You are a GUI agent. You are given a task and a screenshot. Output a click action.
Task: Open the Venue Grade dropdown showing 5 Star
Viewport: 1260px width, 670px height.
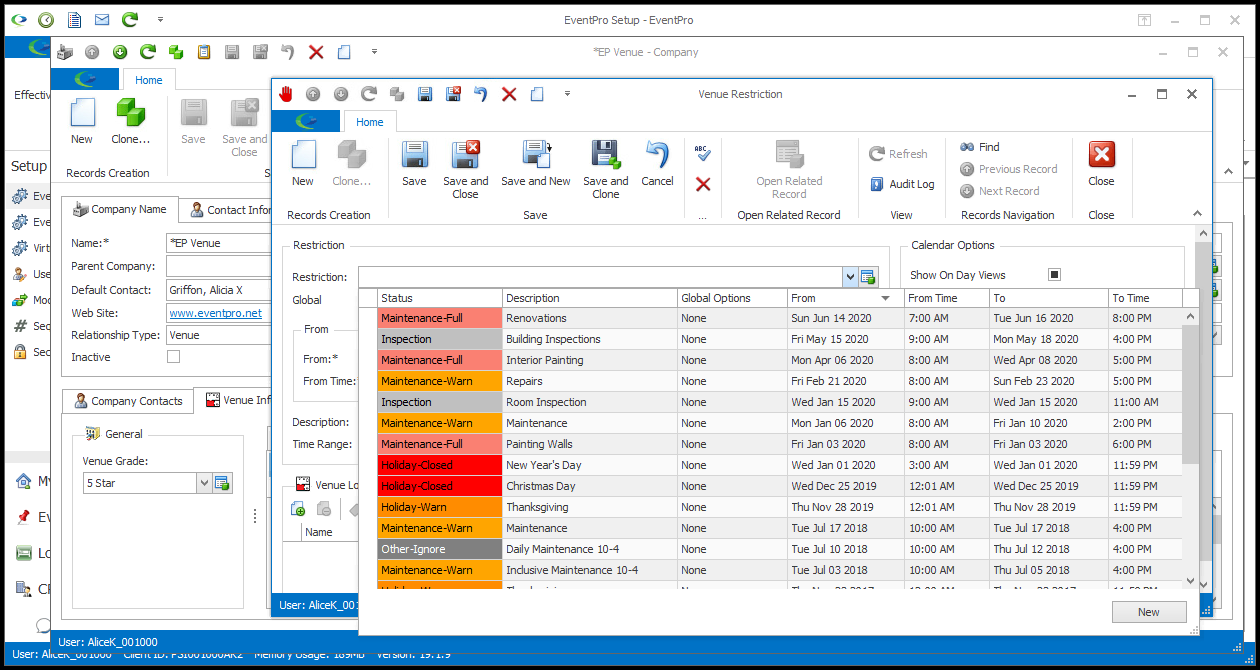[x=204, y=483]
